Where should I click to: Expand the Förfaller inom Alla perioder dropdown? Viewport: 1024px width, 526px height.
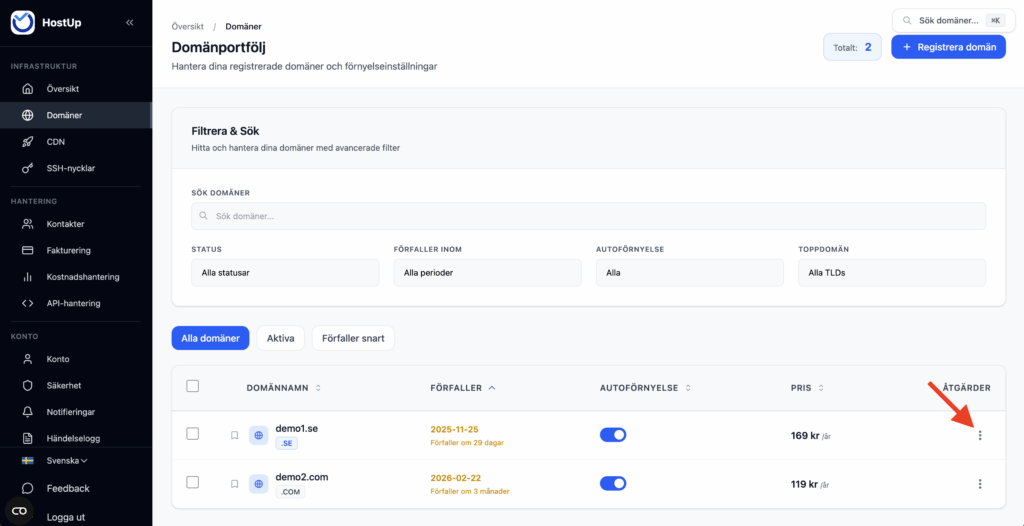point(487,273)
